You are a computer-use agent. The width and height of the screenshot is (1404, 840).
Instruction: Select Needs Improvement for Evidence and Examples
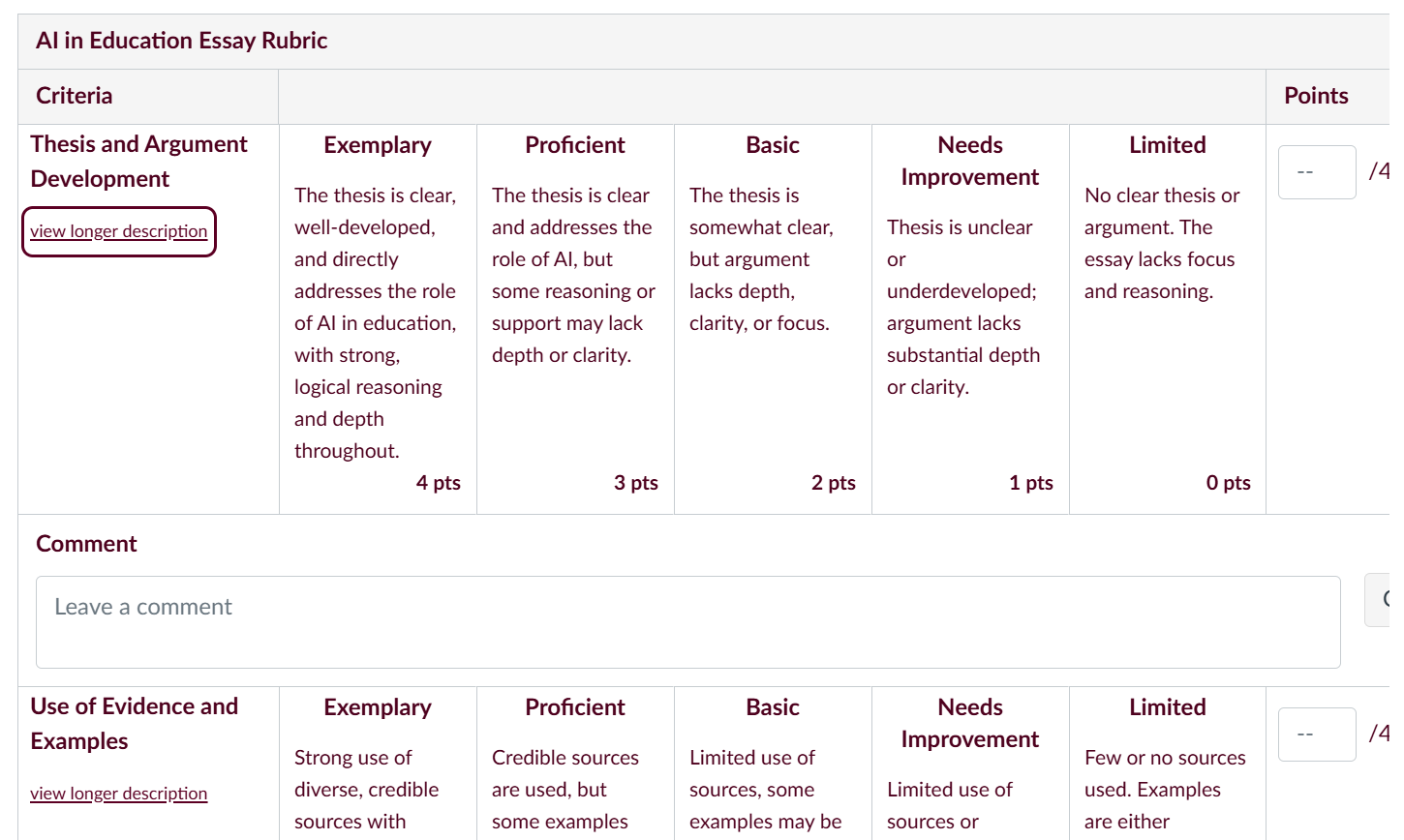(x=970, y=765)
